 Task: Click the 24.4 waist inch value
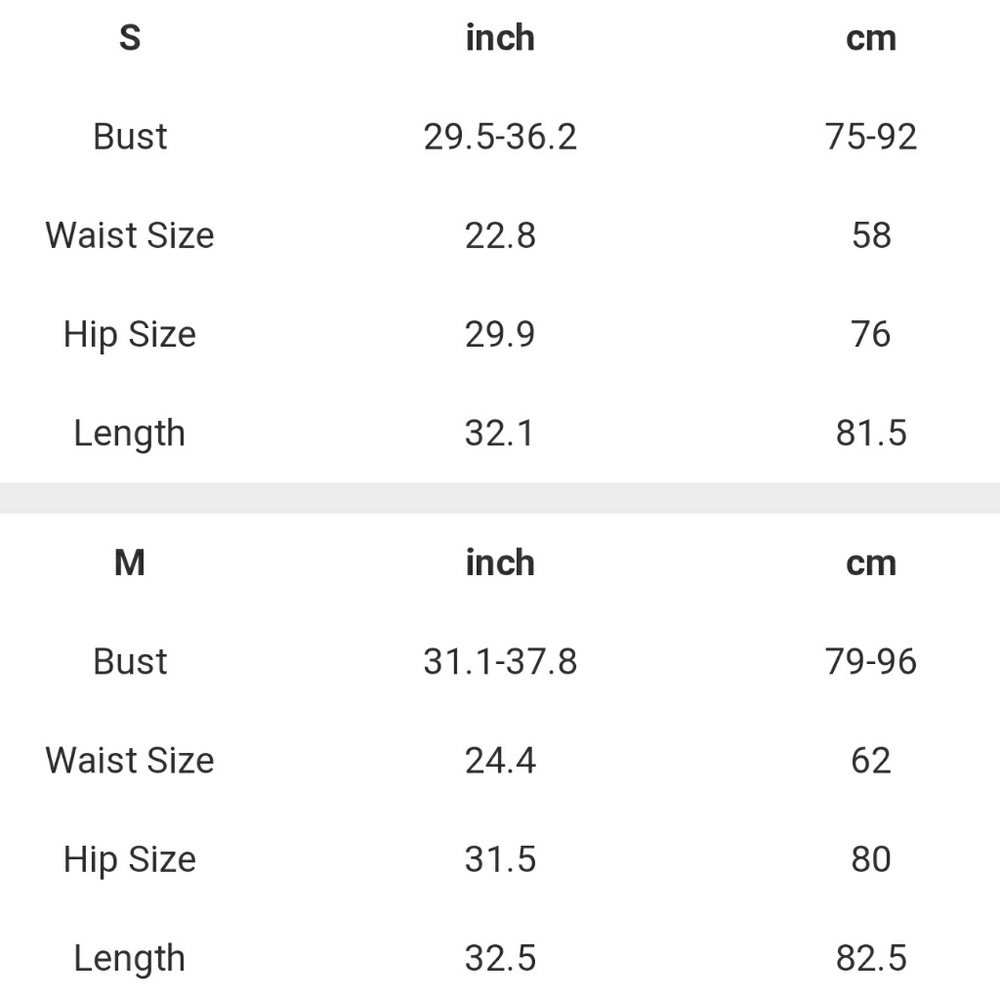(500, 760)
